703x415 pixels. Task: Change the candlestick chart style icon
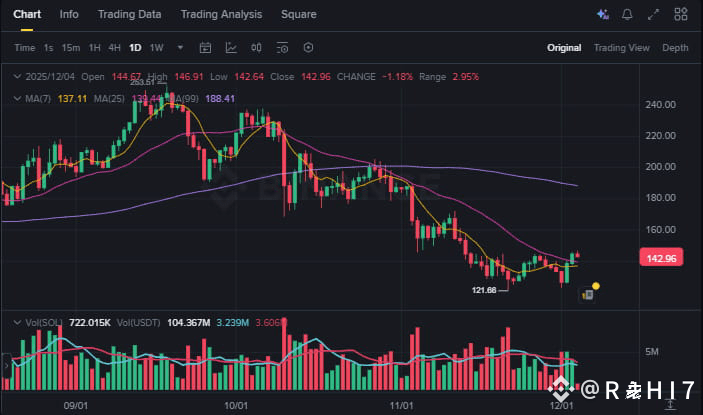coord(256,48)
